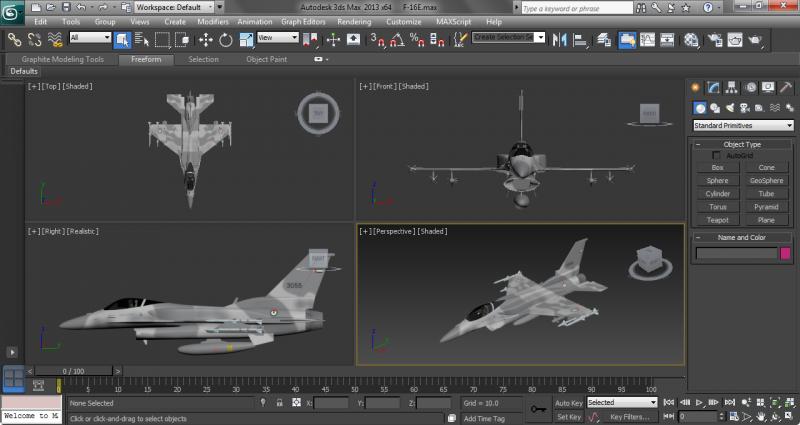Screen dimensions: 800x425
Task: Open the Render Setup icon
Action: pyautogui.click(x=715, y=39)
